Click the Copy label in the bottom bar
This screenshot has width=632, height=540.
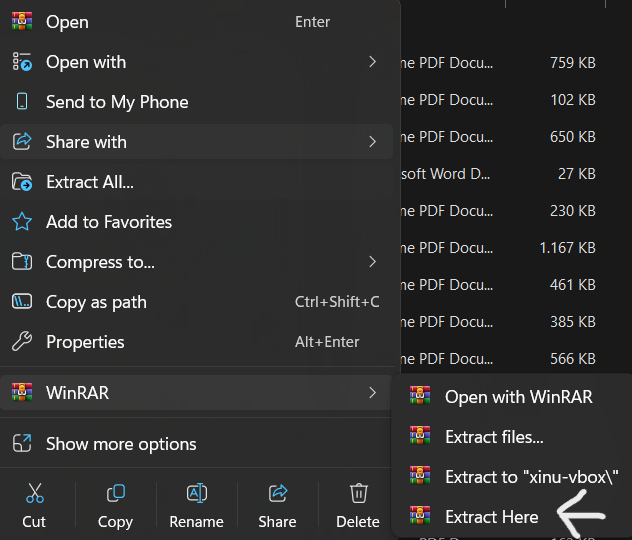(115, 522)
